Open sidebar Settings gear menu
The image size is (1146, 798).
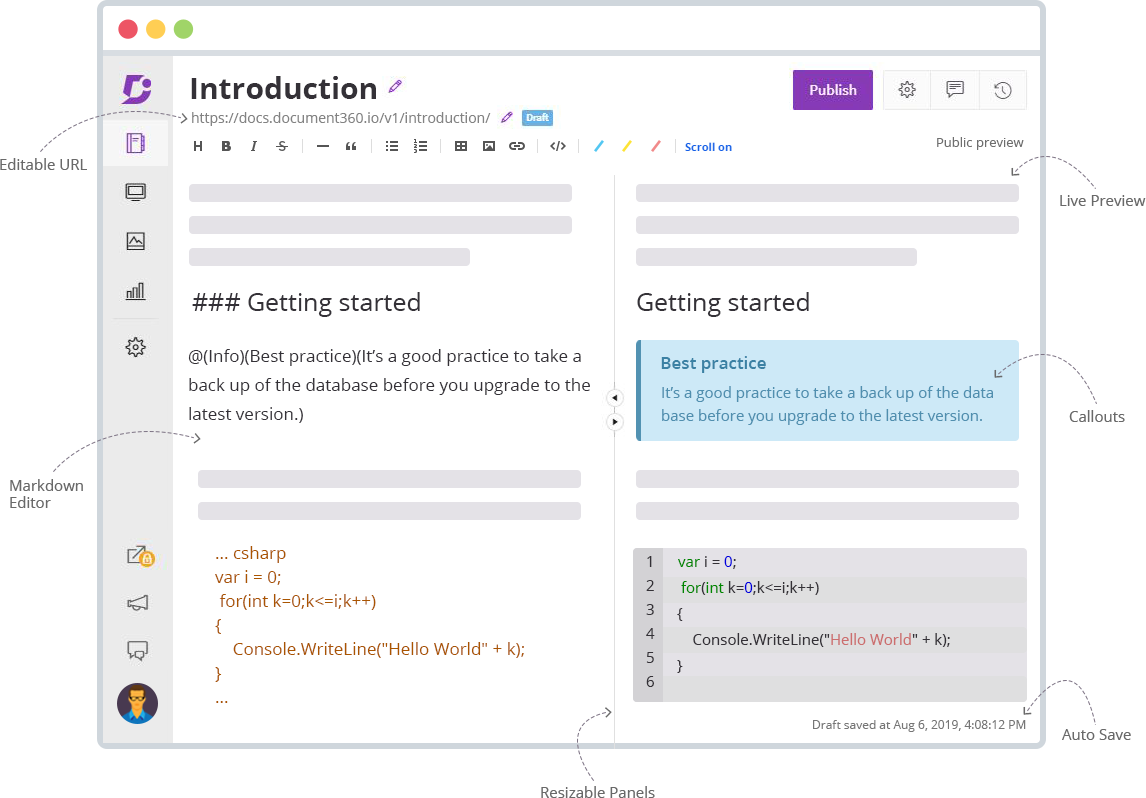(136, 347)
